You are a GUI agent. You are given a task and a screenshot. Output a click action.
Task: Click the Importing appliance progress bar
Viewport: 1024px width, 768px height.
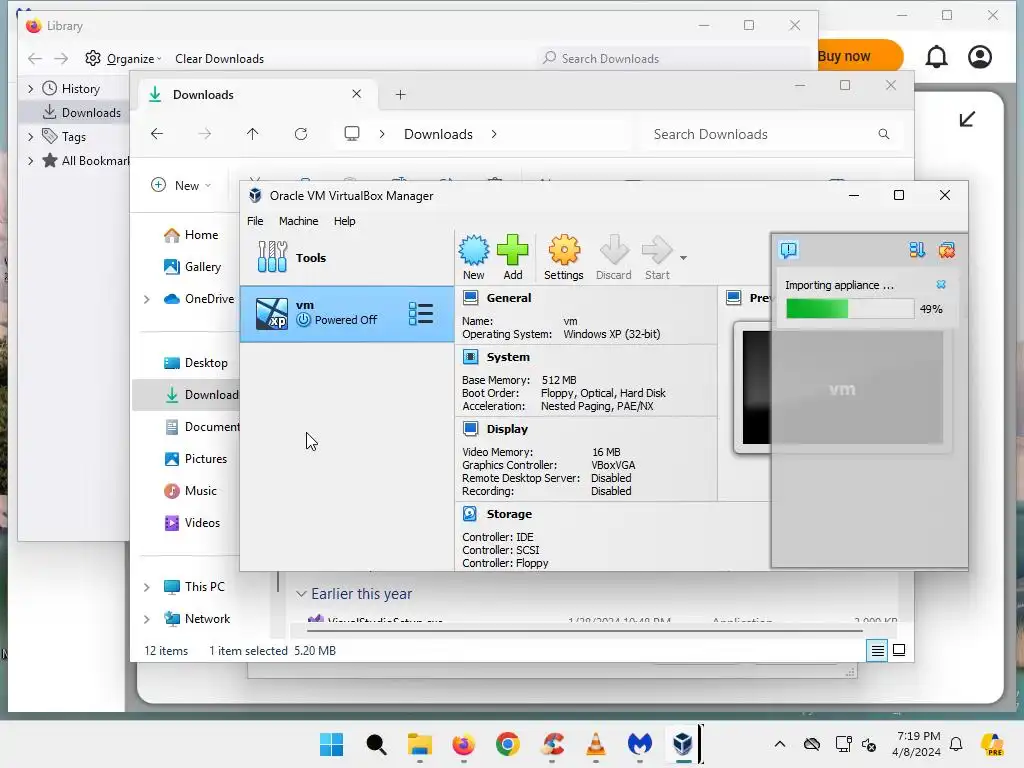click(x=850, y=309)
